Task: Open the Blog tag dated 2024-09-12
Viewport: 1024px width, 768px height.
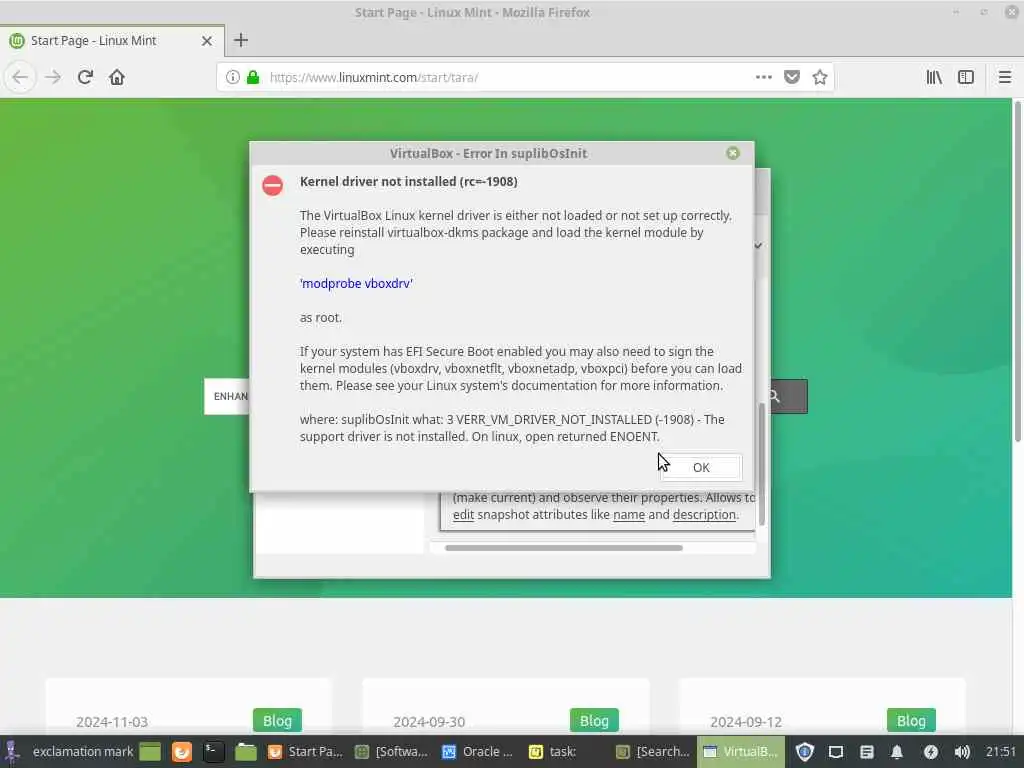Action: pos(911,720)
